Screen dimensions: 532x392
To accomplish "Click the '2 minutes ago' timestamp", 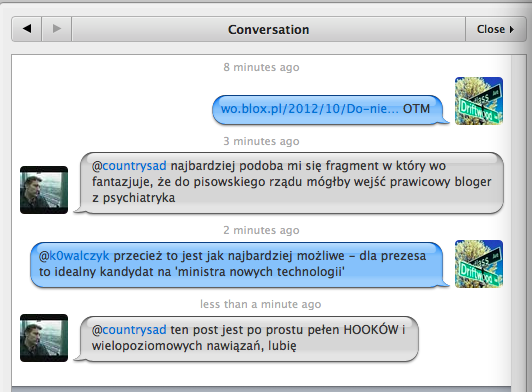I will [x=261, y=230].
